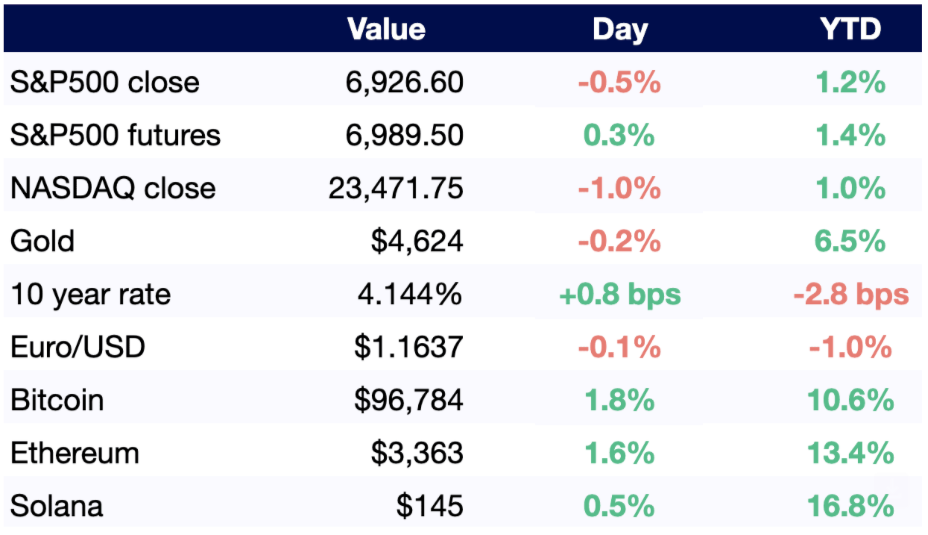Select Solana's 16.8% YTD value
This screenshot has width=928, height=535.
850,506
